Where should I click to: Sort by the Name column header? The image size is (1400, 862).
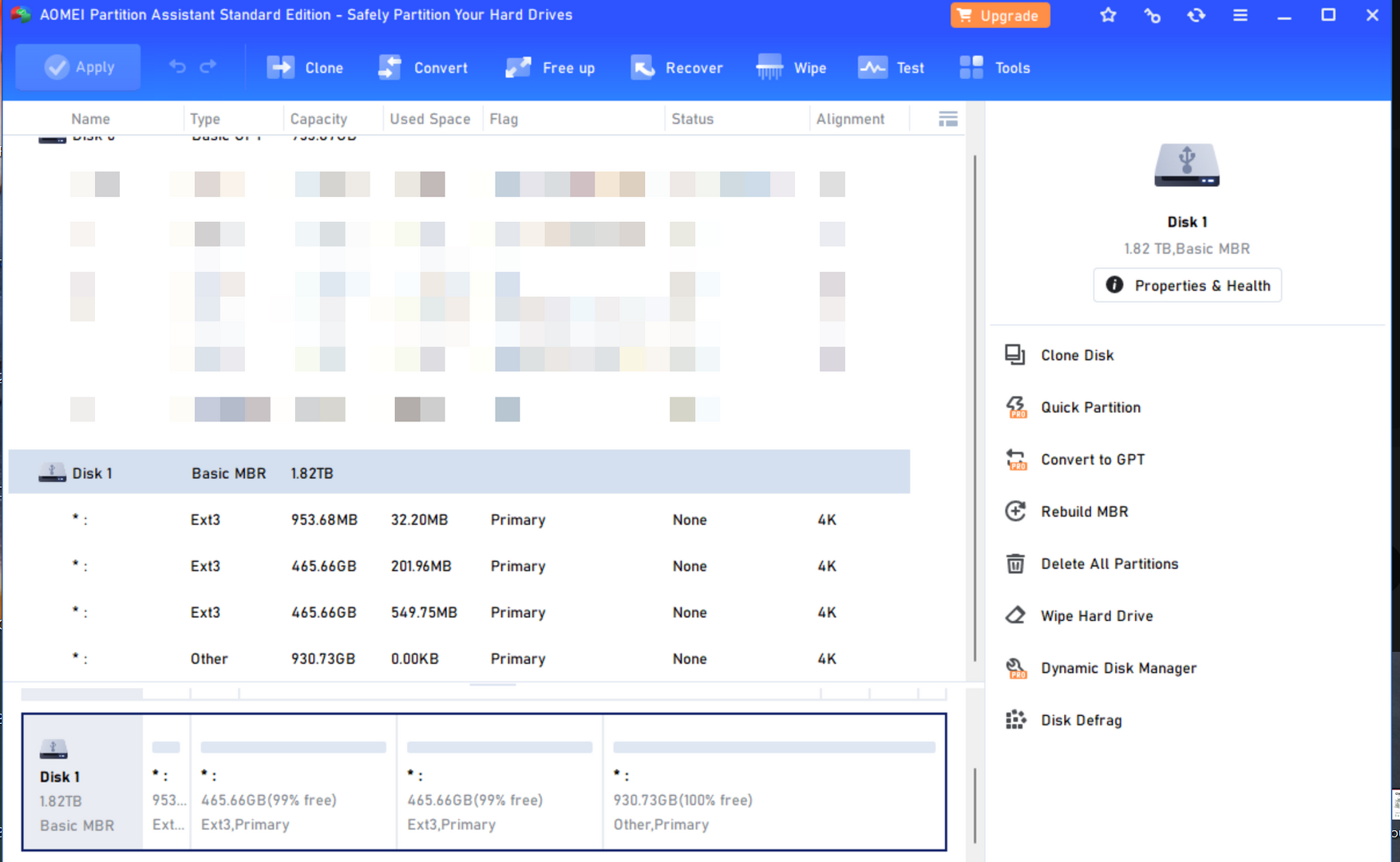click(x=90, y=119)
